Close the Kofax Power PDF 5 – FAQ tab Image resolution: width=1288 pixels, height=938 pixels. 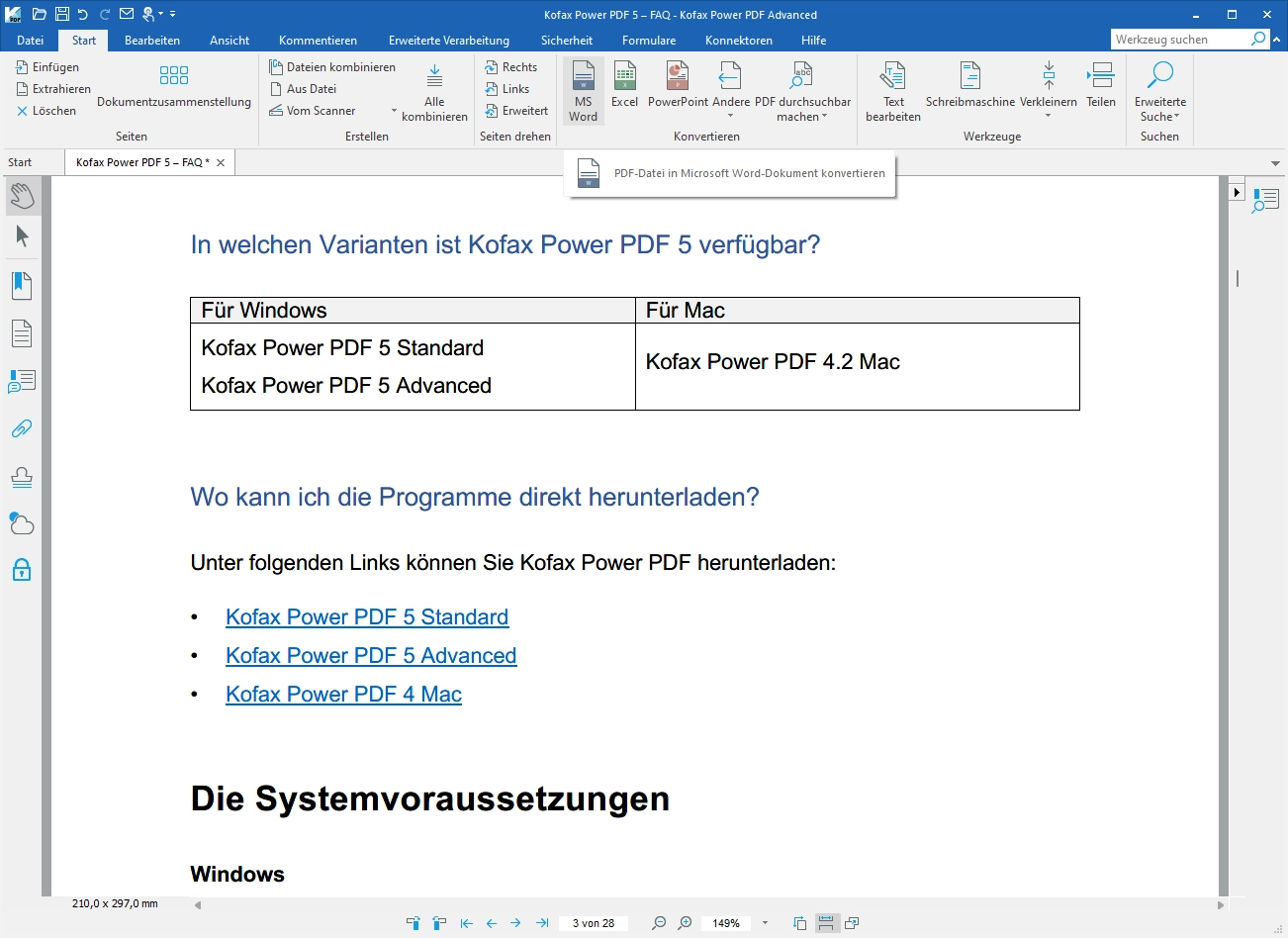221,162
